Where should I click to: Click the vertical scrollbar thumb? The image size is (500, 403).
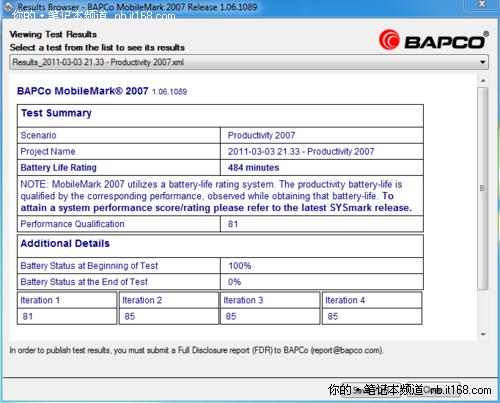pos(482,188)
